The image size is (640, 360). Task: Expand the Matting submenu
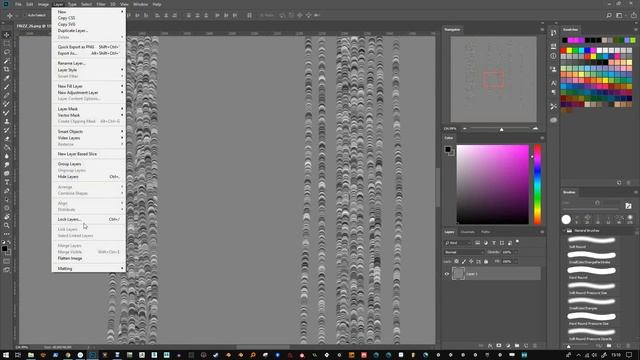[x=122, y=269]
